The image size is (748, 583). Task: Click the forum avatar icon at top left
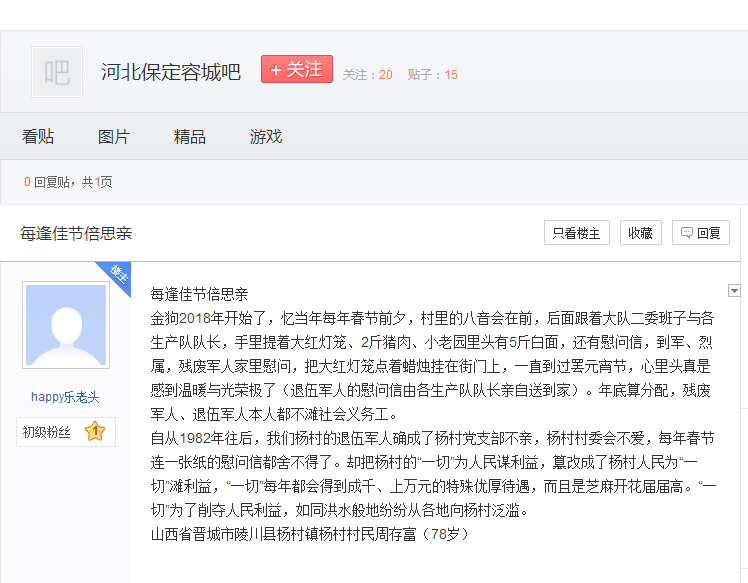click(57, 72)
